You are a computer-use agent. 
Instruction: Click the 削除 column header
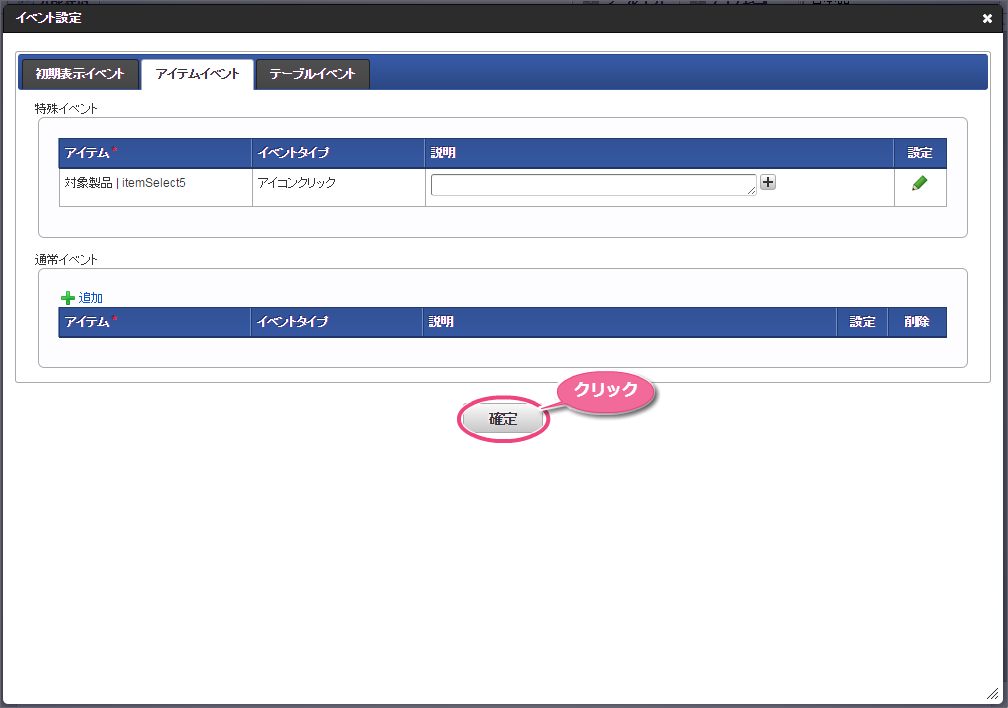(x=917, y=322)
